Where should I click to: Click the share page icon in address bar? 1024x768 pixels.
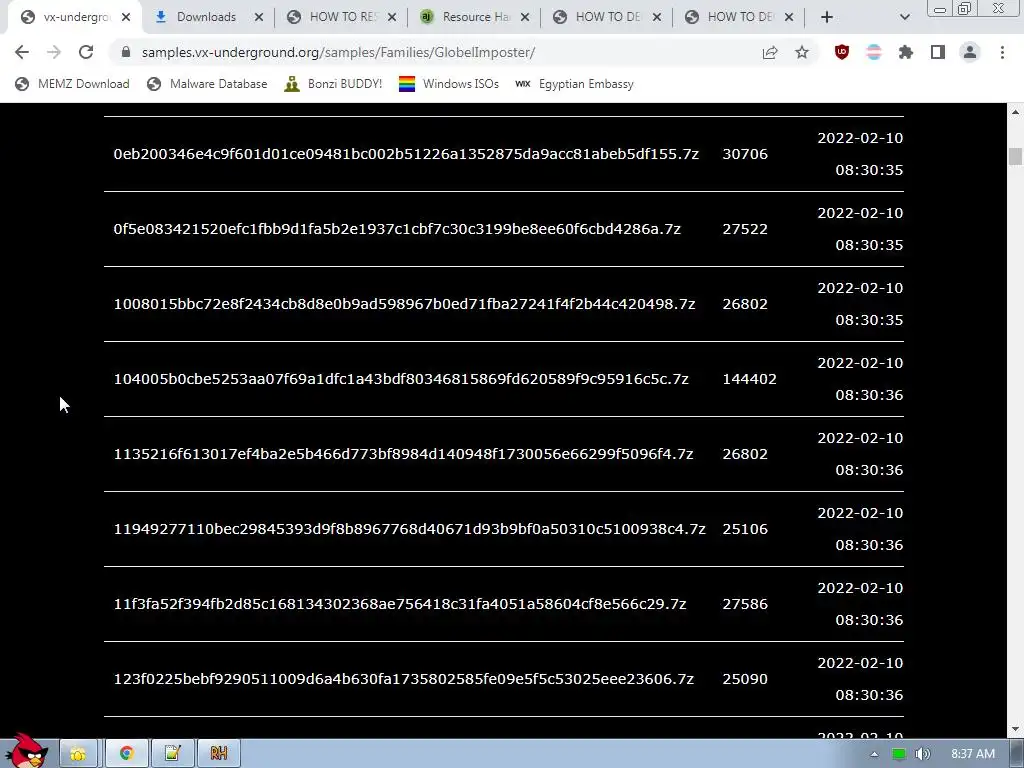click(770, 52)
